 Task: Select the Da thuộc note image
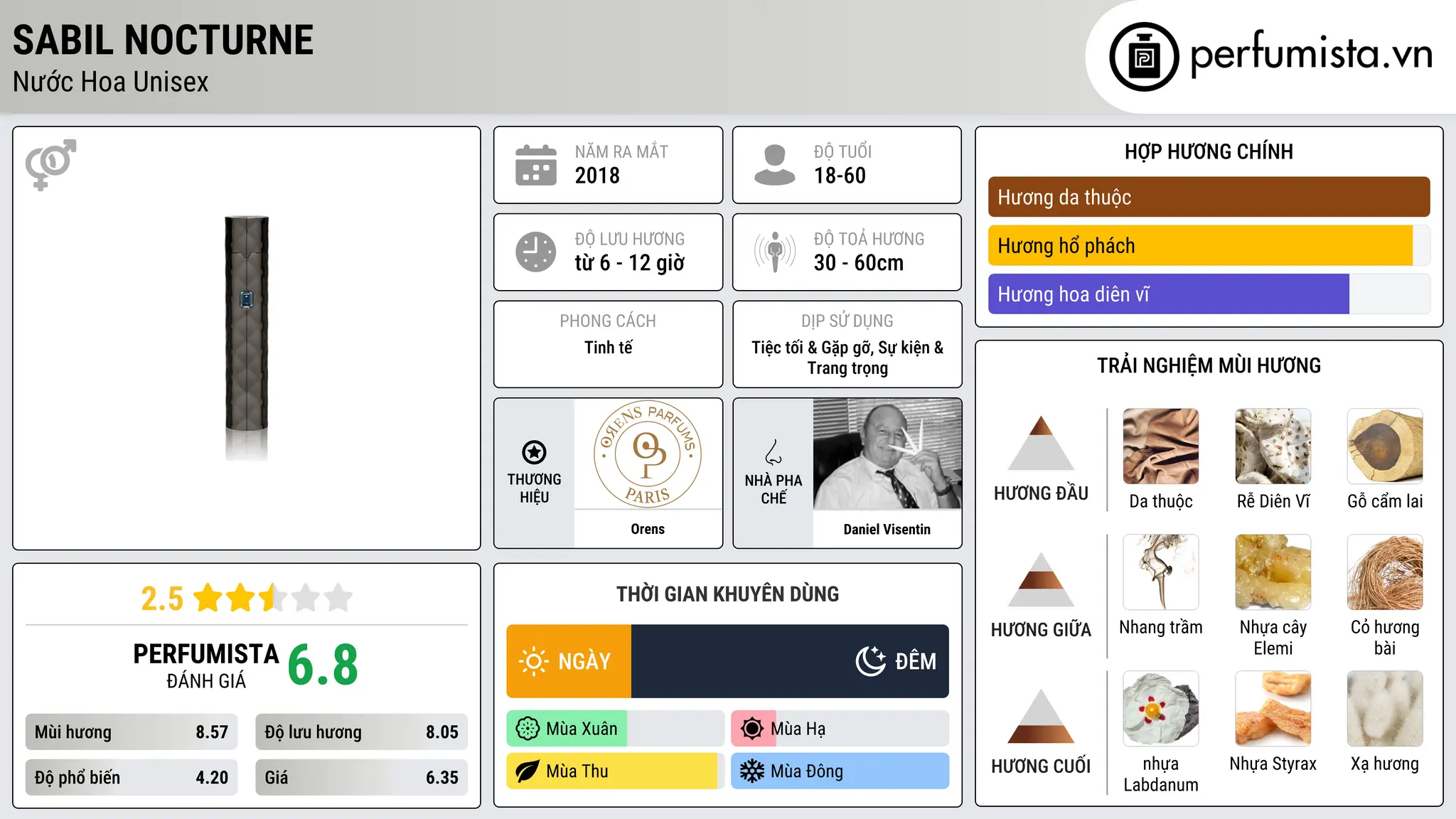pyautogui.click(x=1161, y=446)
